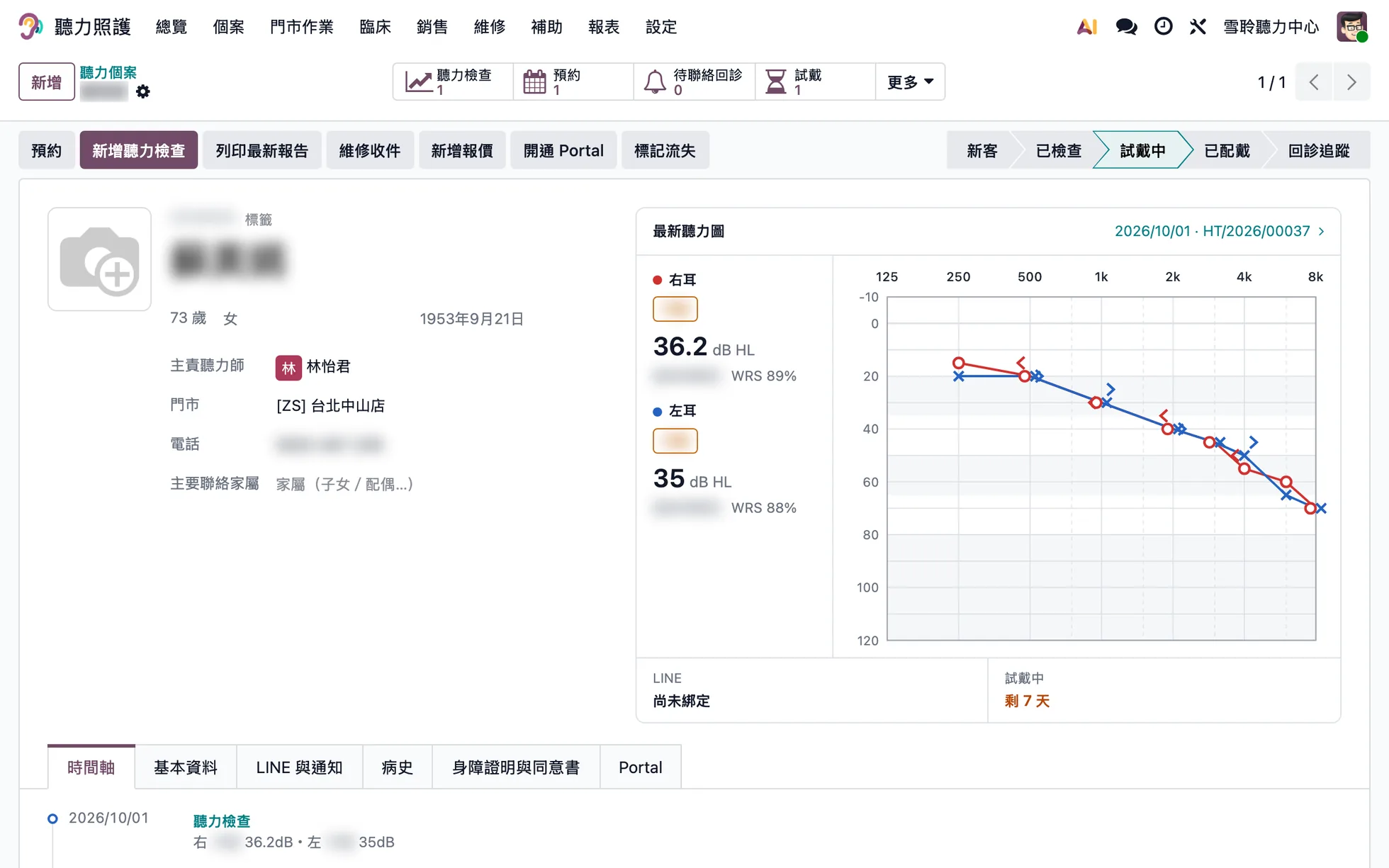Open 總覽 menu
Image resolution: width=1389 pixels, height=868 pixels.
(171, 27)
